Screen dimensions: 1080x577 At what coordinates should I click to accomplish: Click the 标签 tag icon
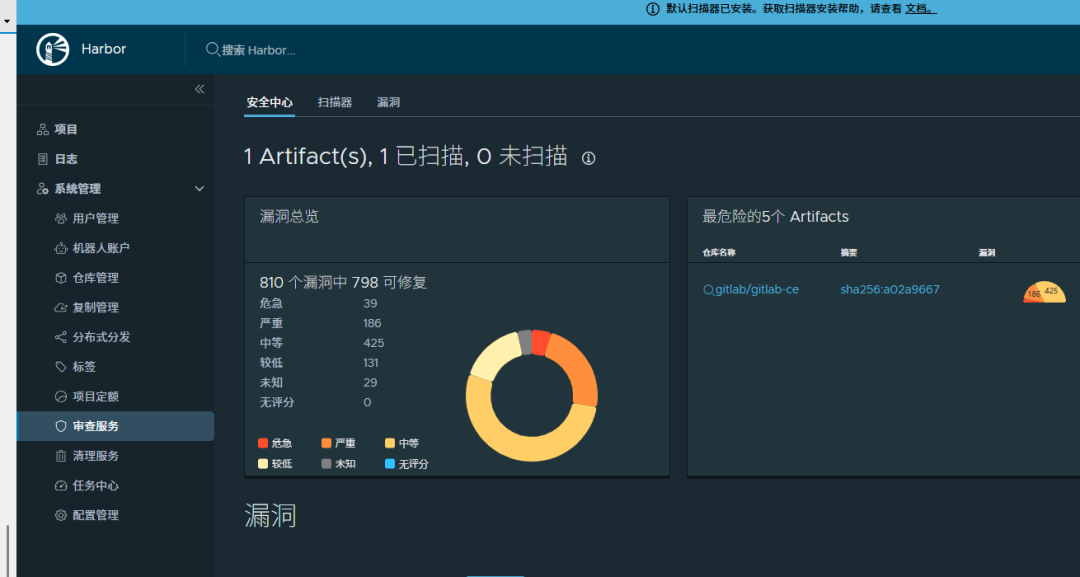click(x=61, y=366)
